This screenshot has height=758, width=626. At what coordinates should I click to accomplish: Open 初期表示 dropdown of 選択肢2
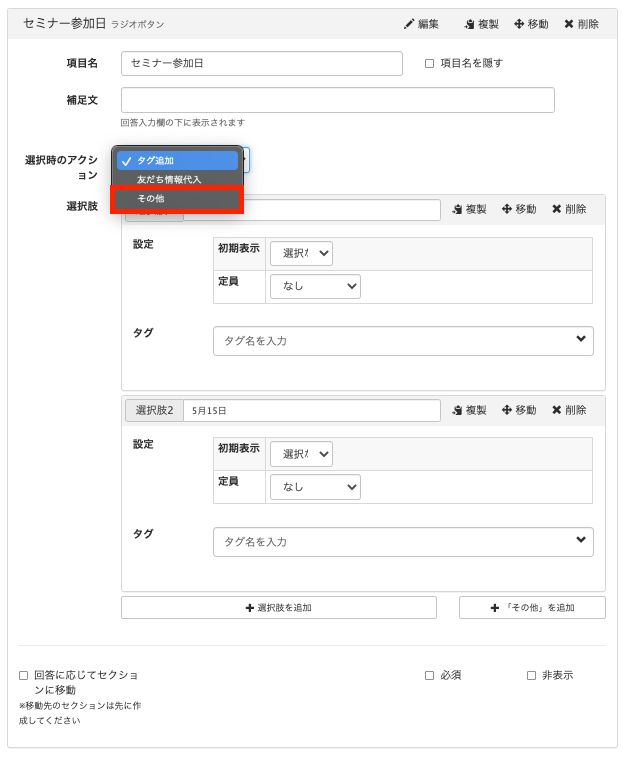pos(301,454)
